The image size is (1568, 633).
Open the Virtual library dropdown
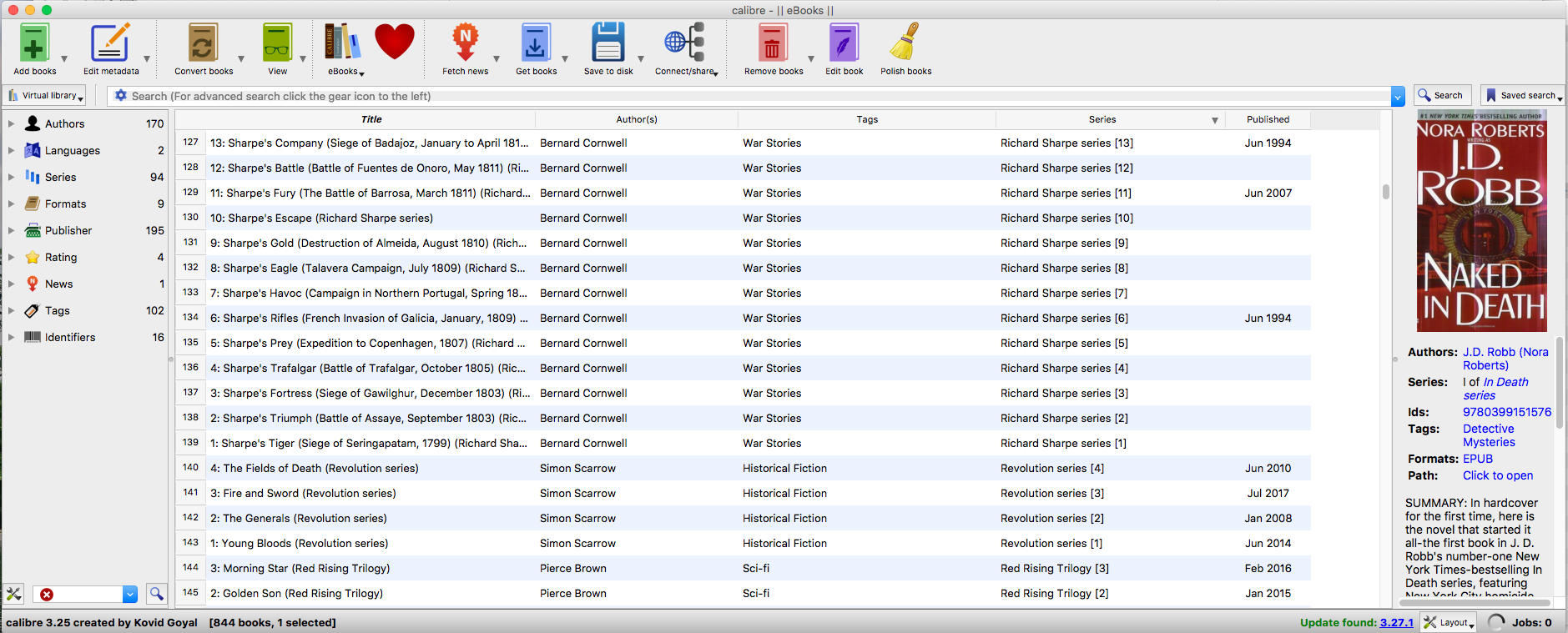pos(47,96)
